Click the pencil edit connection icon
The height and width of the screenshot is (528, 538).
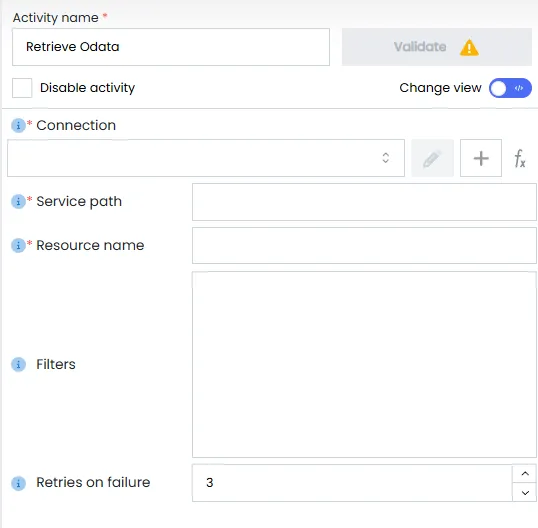pos(432,158)
